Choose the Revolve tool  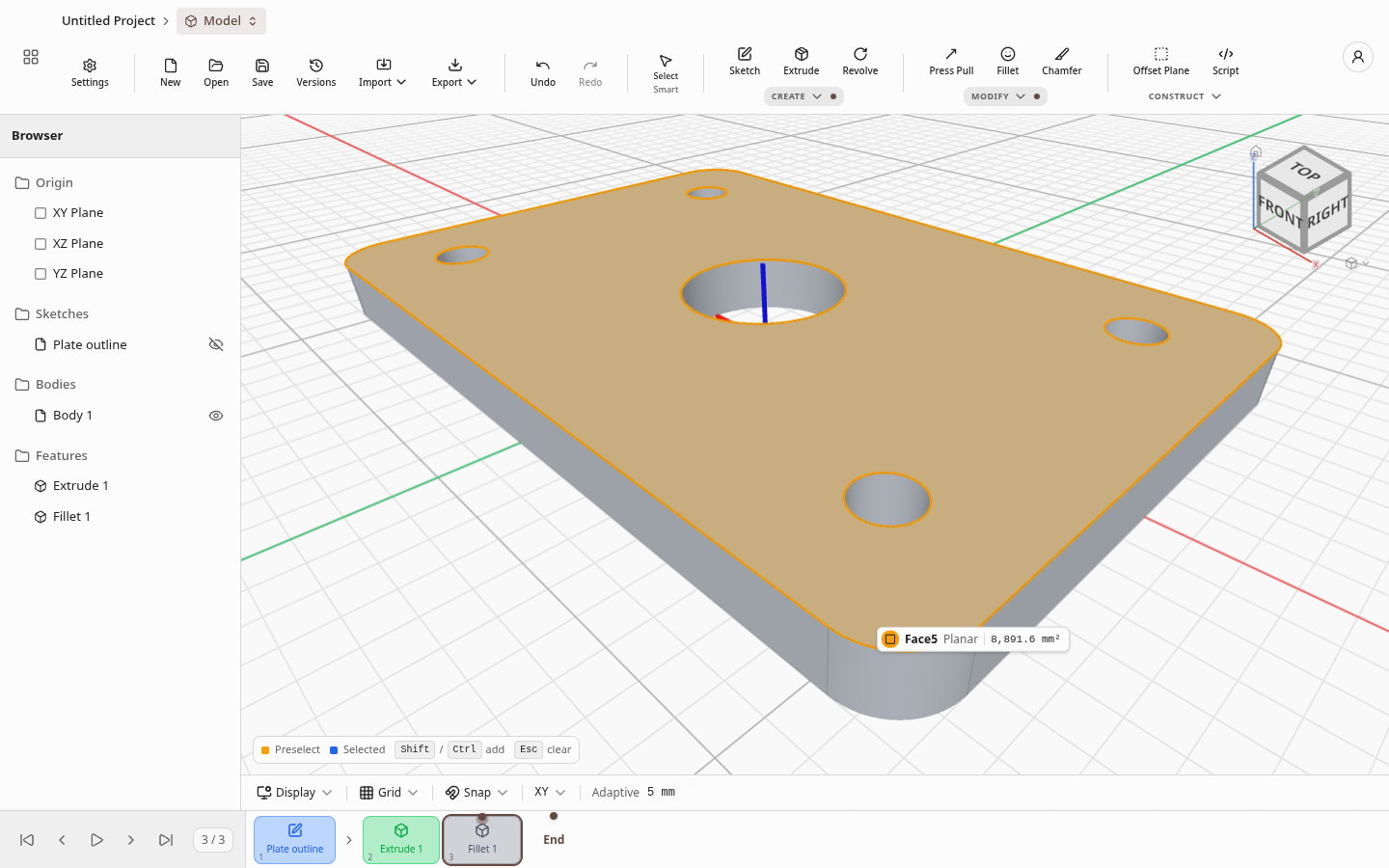860,61
